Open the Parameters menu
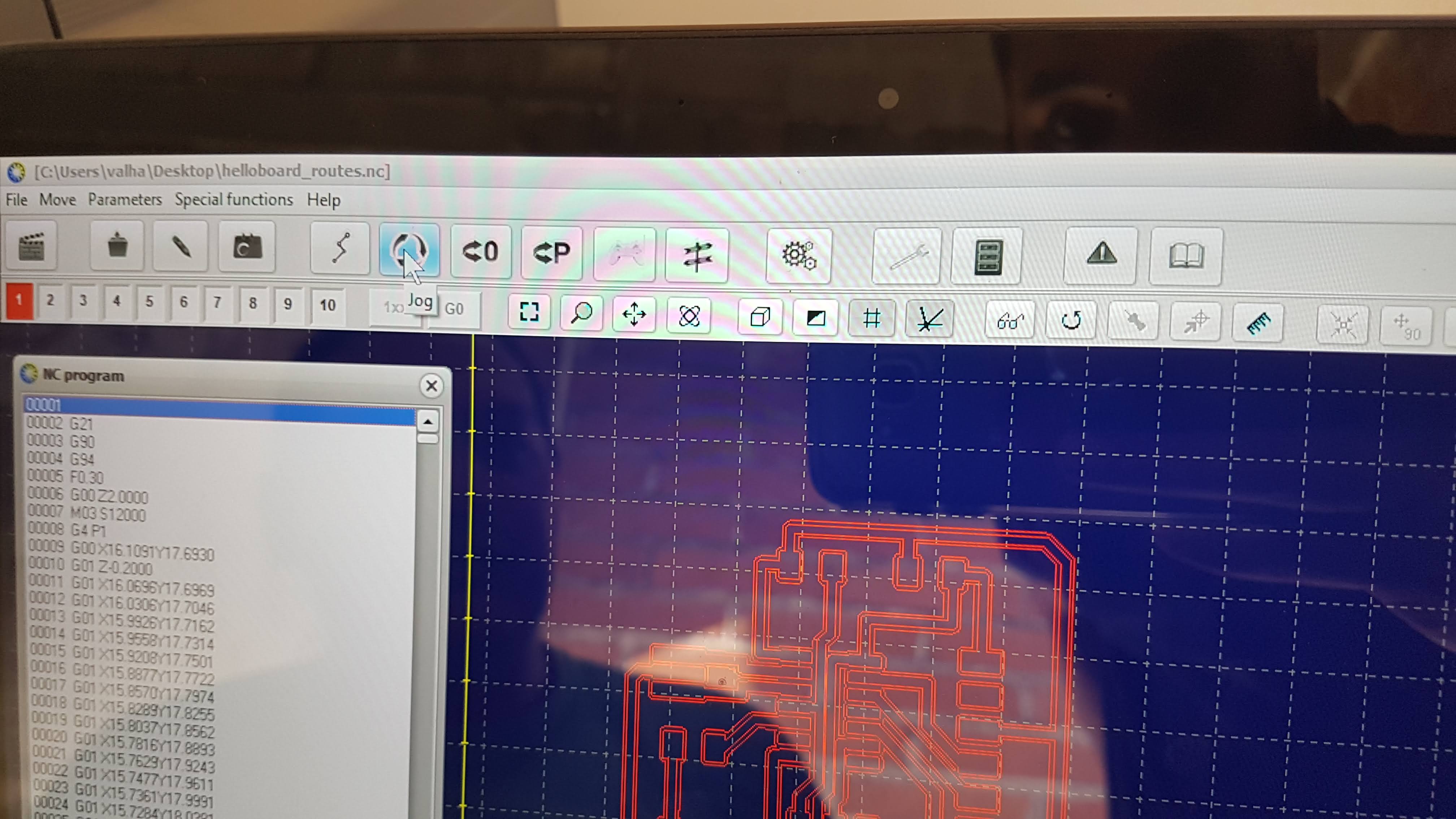 124,200
